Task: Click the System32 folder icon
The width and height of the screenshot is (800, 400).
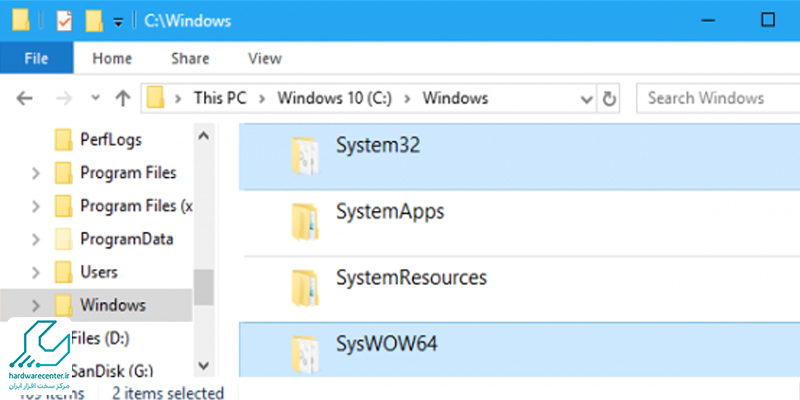Action: tap(305, 156)
